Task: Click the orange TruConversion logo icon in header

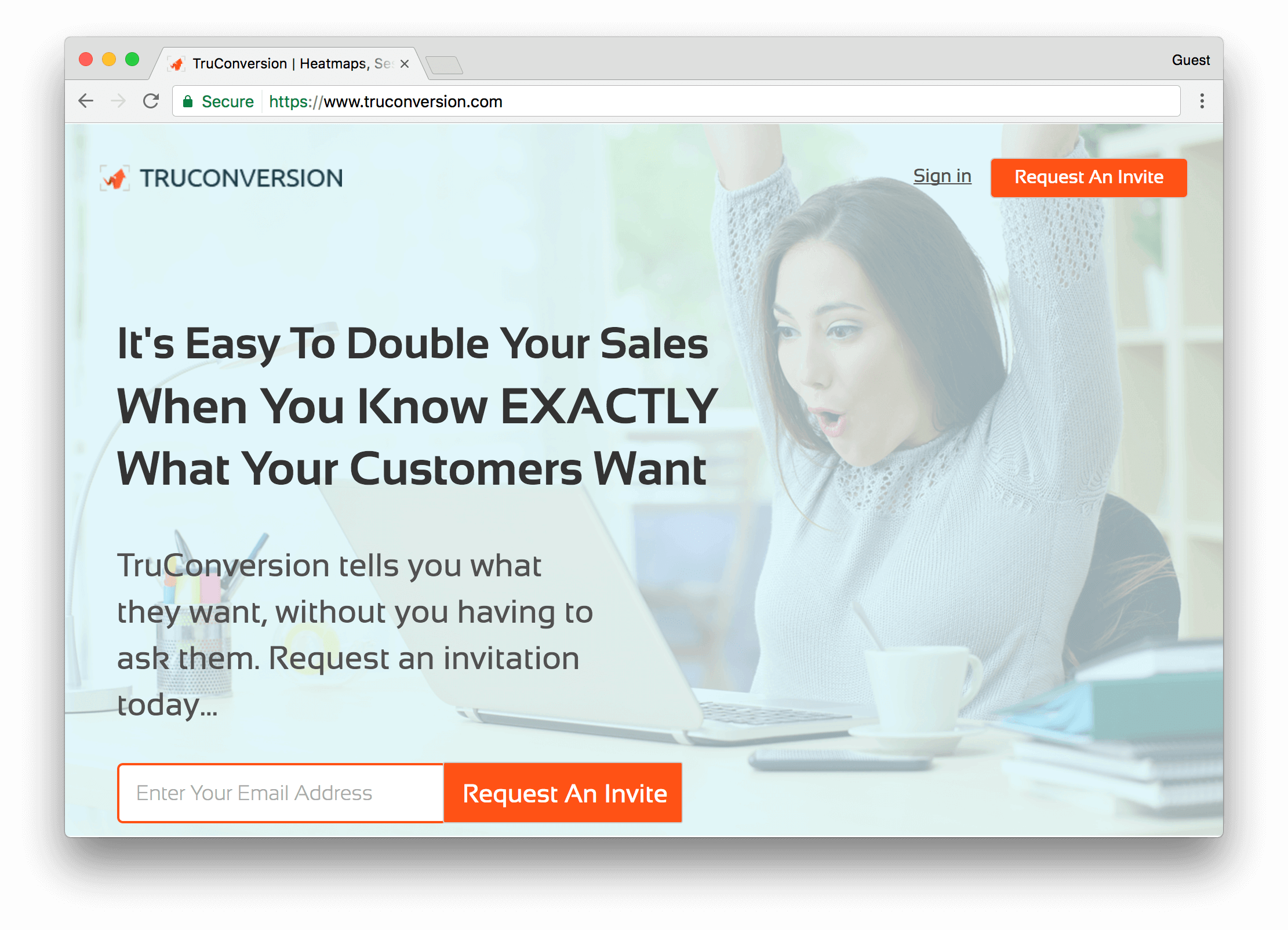Action: (x=114, y=178)
